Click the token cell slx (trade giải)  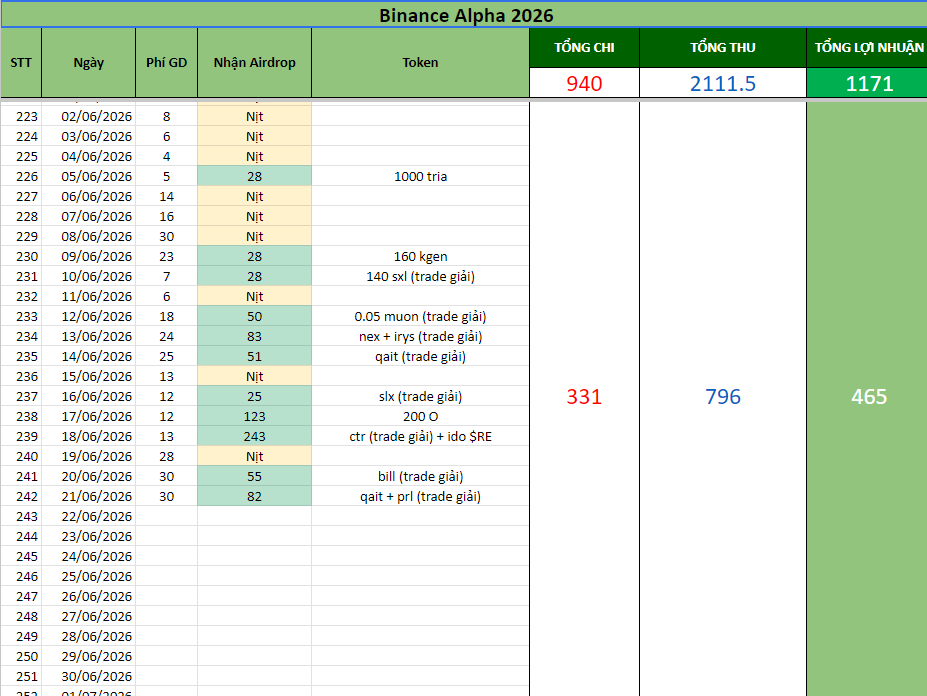420,396
